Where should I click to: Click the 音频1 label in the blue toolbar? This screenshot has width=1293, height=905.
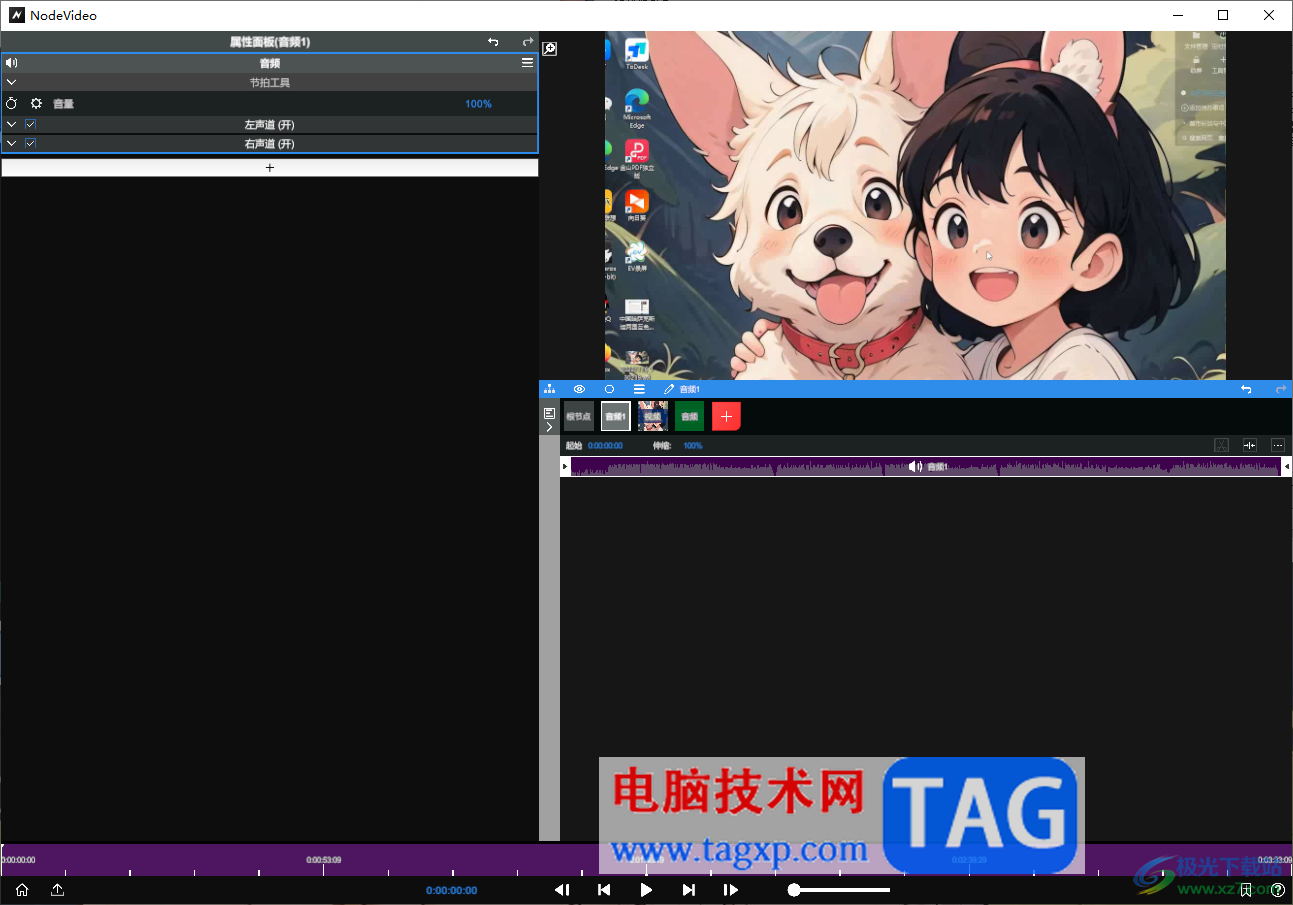point(690,389)
